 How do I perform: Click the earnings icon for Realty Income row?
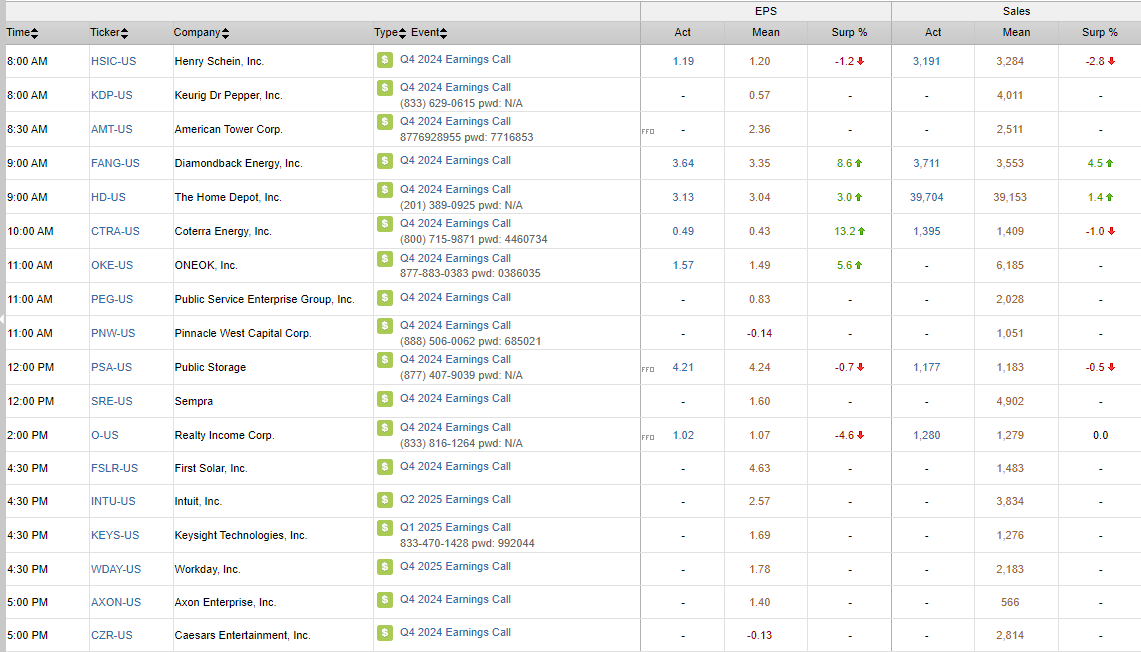pyautogui.click(x=385, y=427)
